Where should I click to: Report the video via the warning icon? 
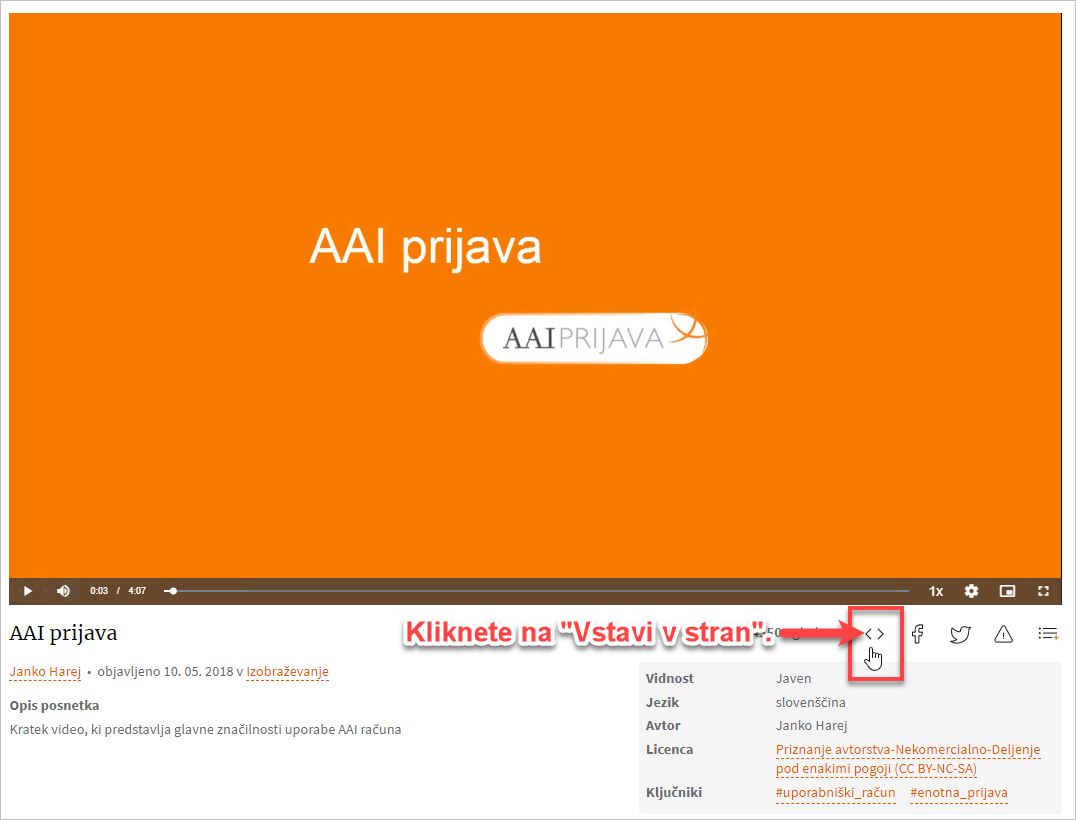coord(1003,635)
